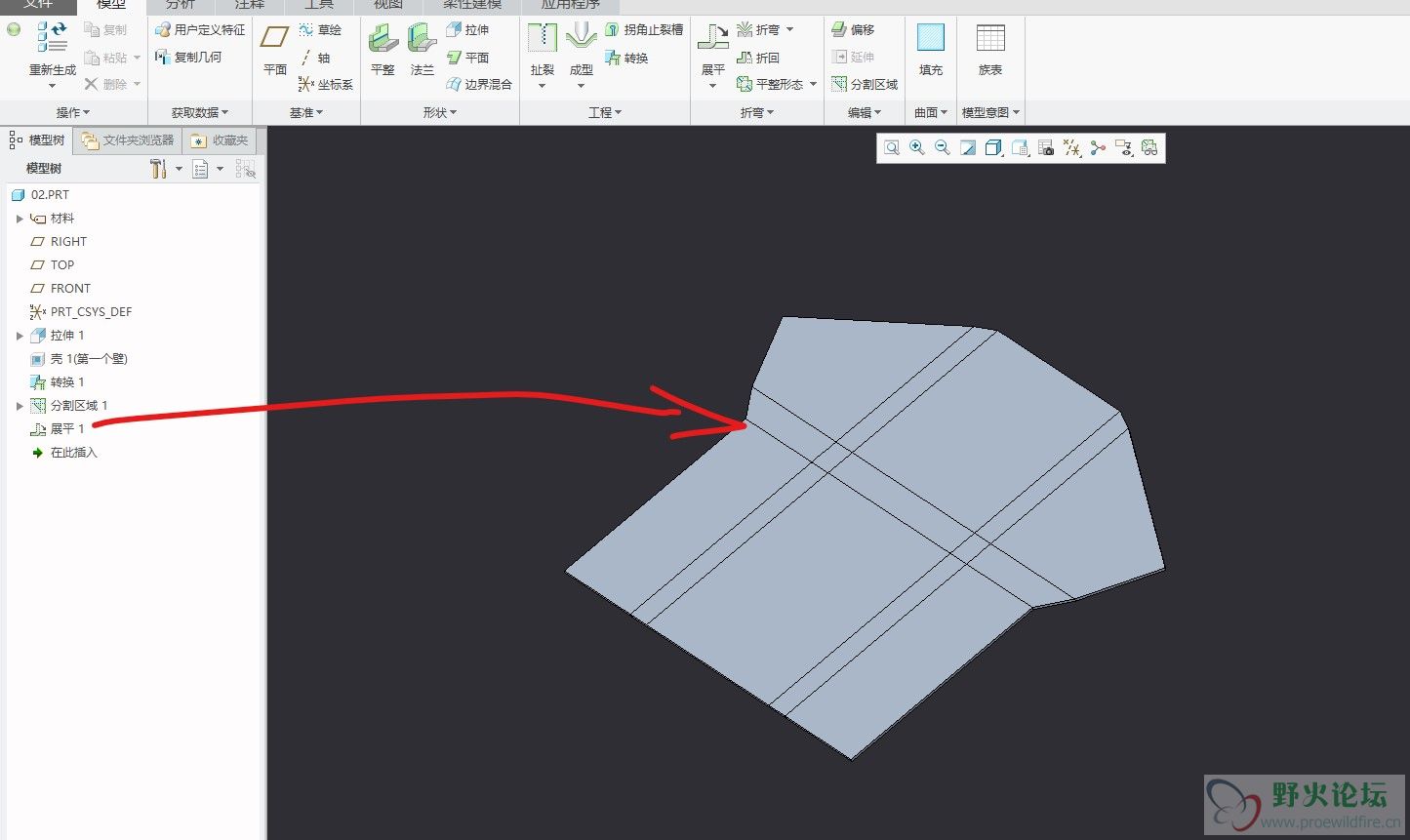Open the display style cube icon
Viewport: 1410px width, 840px height.
click(993, 148)
